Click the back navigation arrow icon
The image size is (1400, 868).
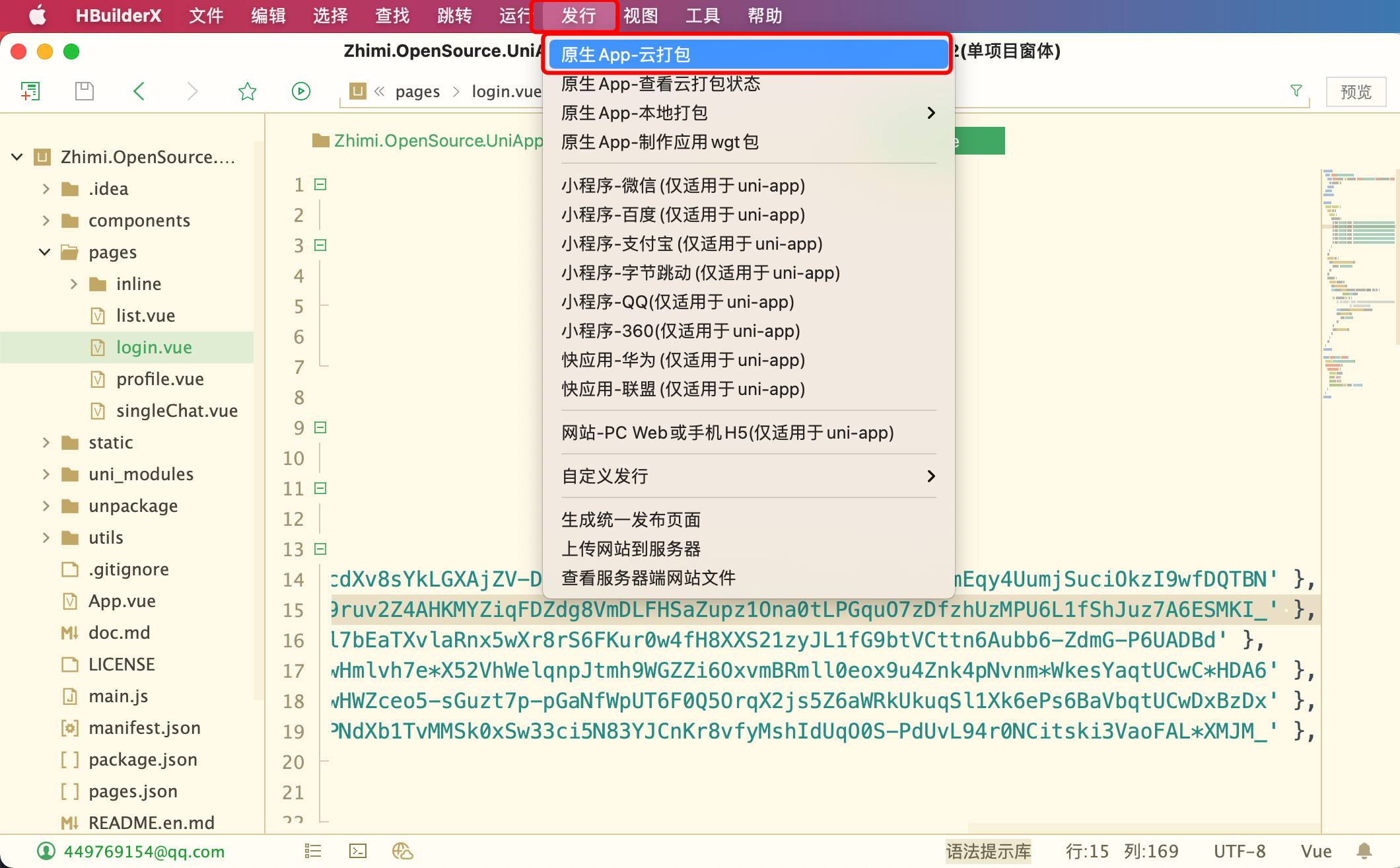coord(139,91)
